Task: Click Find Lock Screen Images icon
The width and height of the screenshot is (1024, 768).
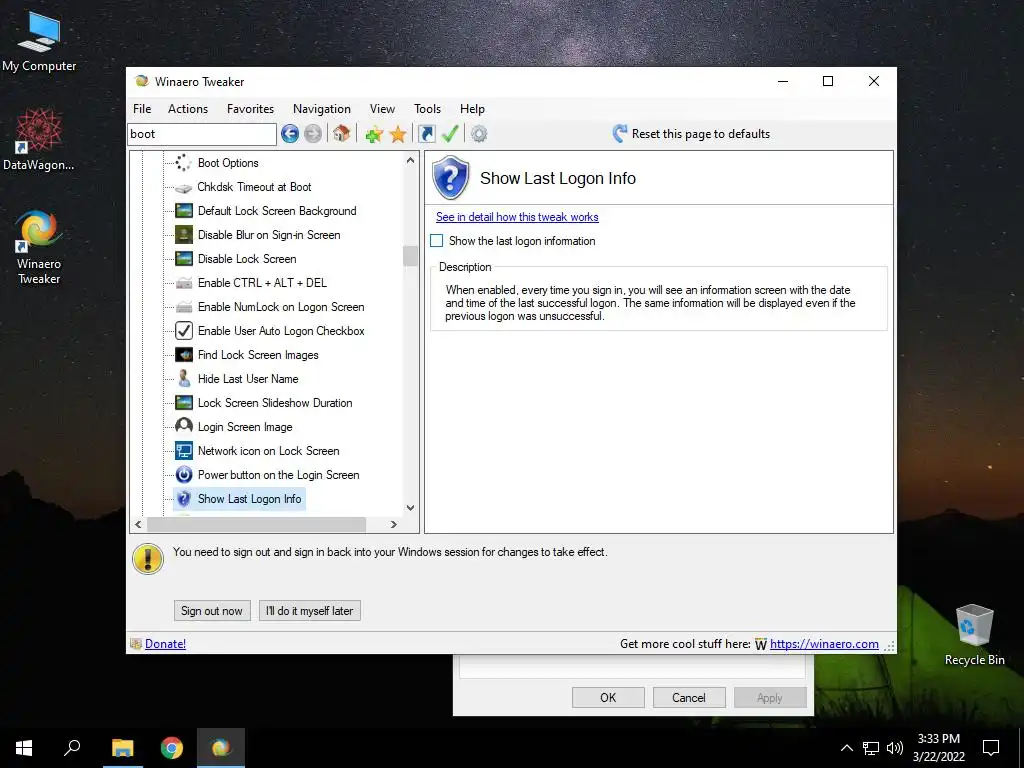Action: (184, 355)
